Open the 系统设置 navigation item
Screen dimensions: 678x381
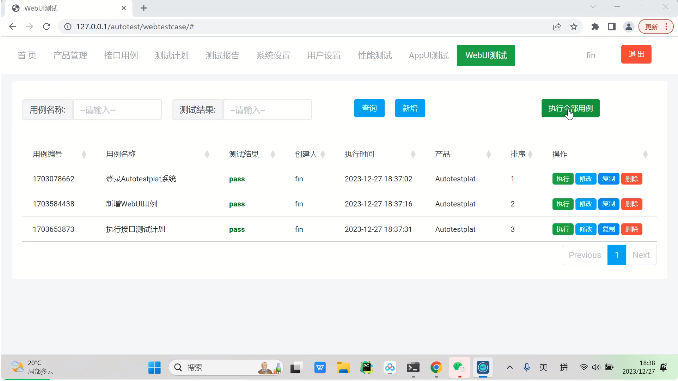tap(273, 55)
